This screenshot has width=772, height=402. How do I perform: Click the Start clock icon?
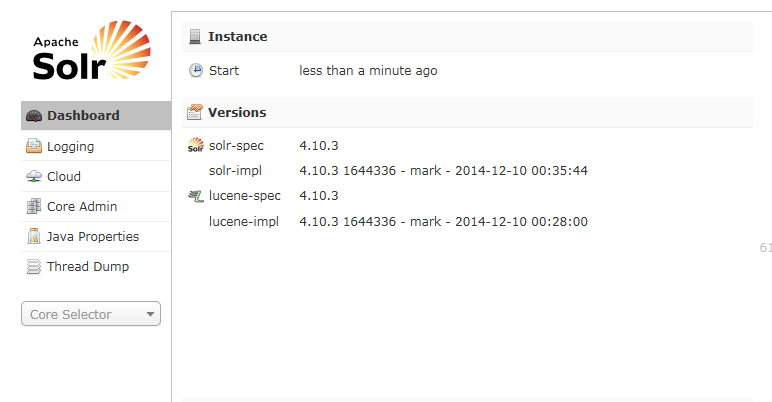[196, 71]
